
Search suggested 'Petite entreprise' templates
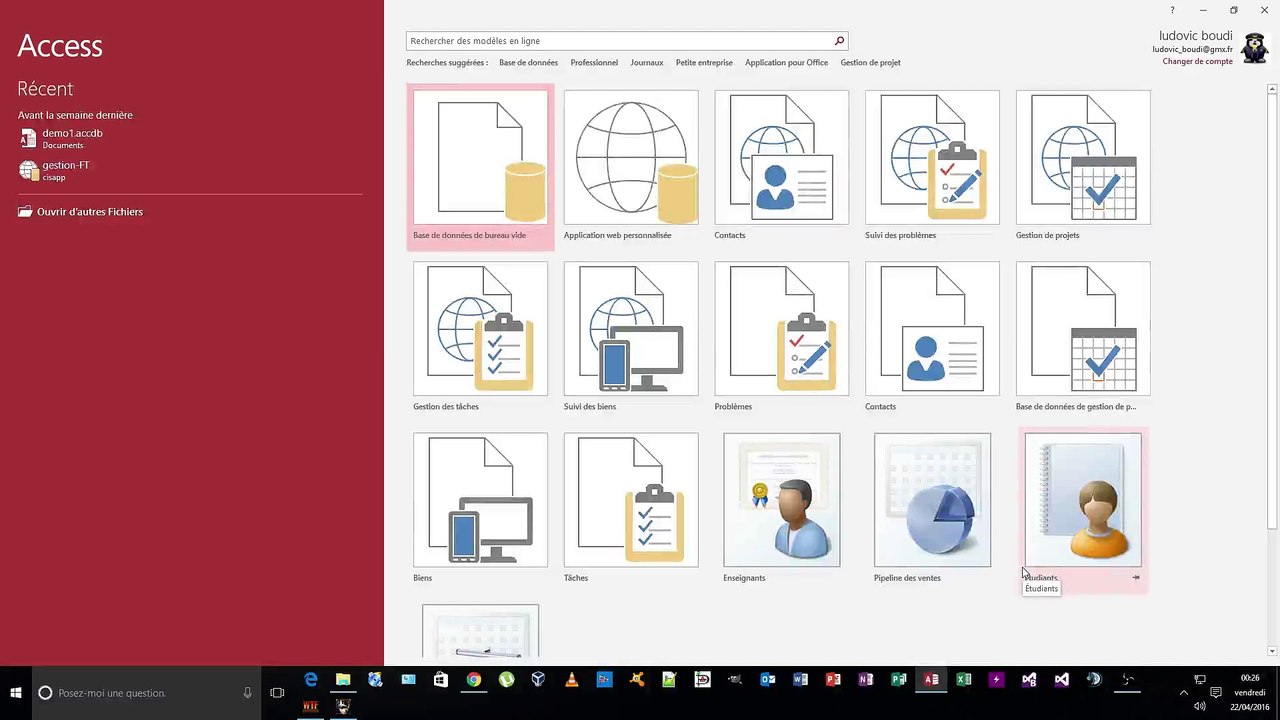coord(704,62)
